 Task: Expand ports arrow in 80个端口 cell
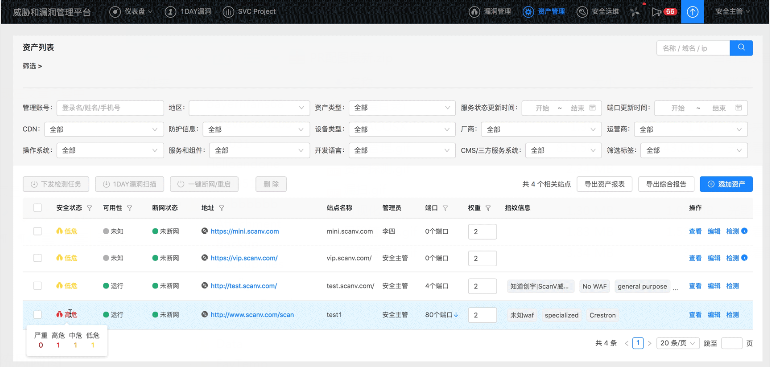[456, 315]
